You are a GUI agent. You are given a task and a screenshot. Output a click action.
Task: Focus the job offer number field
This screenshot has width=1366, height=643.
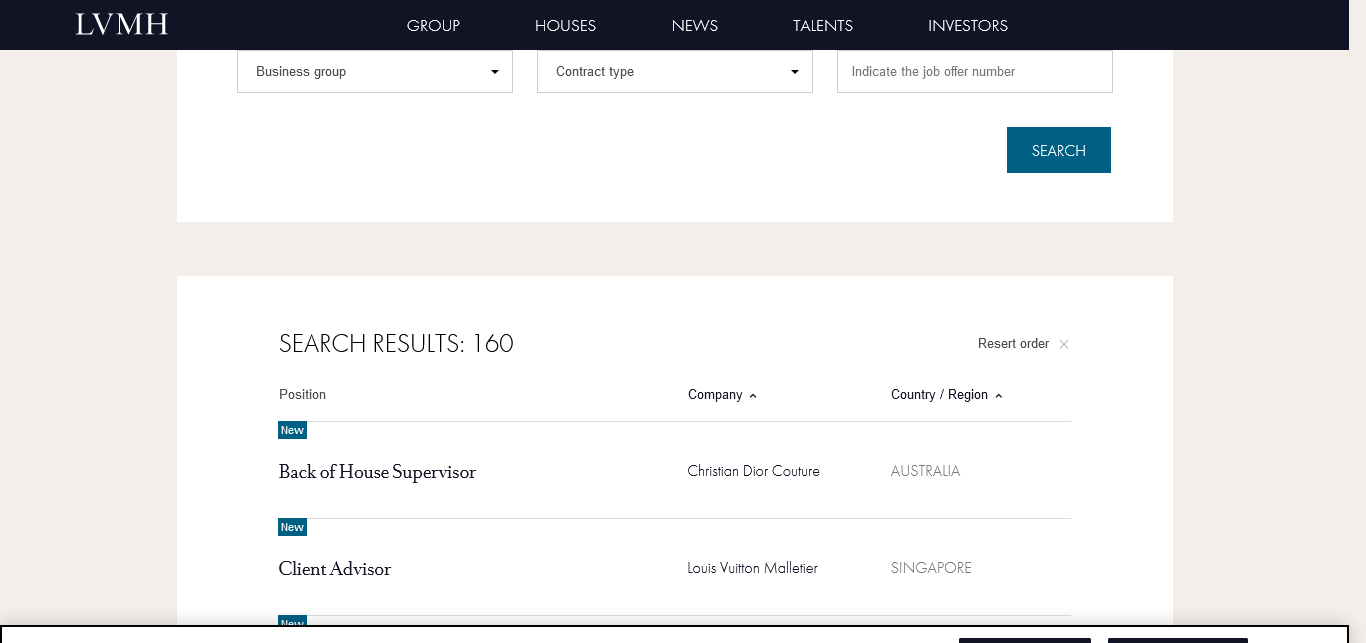click(974, 72)
